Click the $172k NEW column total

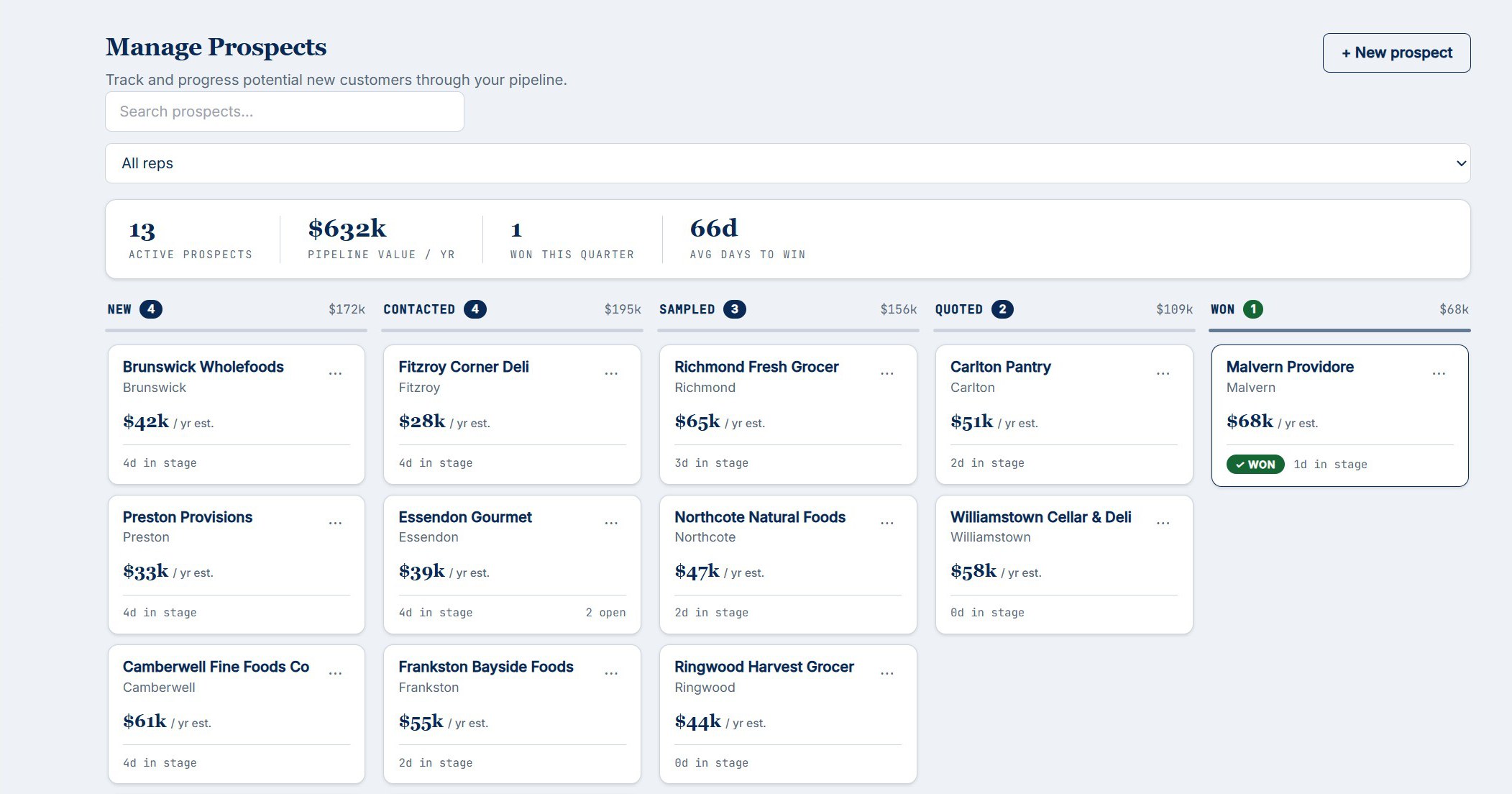[x=347, y=309]
